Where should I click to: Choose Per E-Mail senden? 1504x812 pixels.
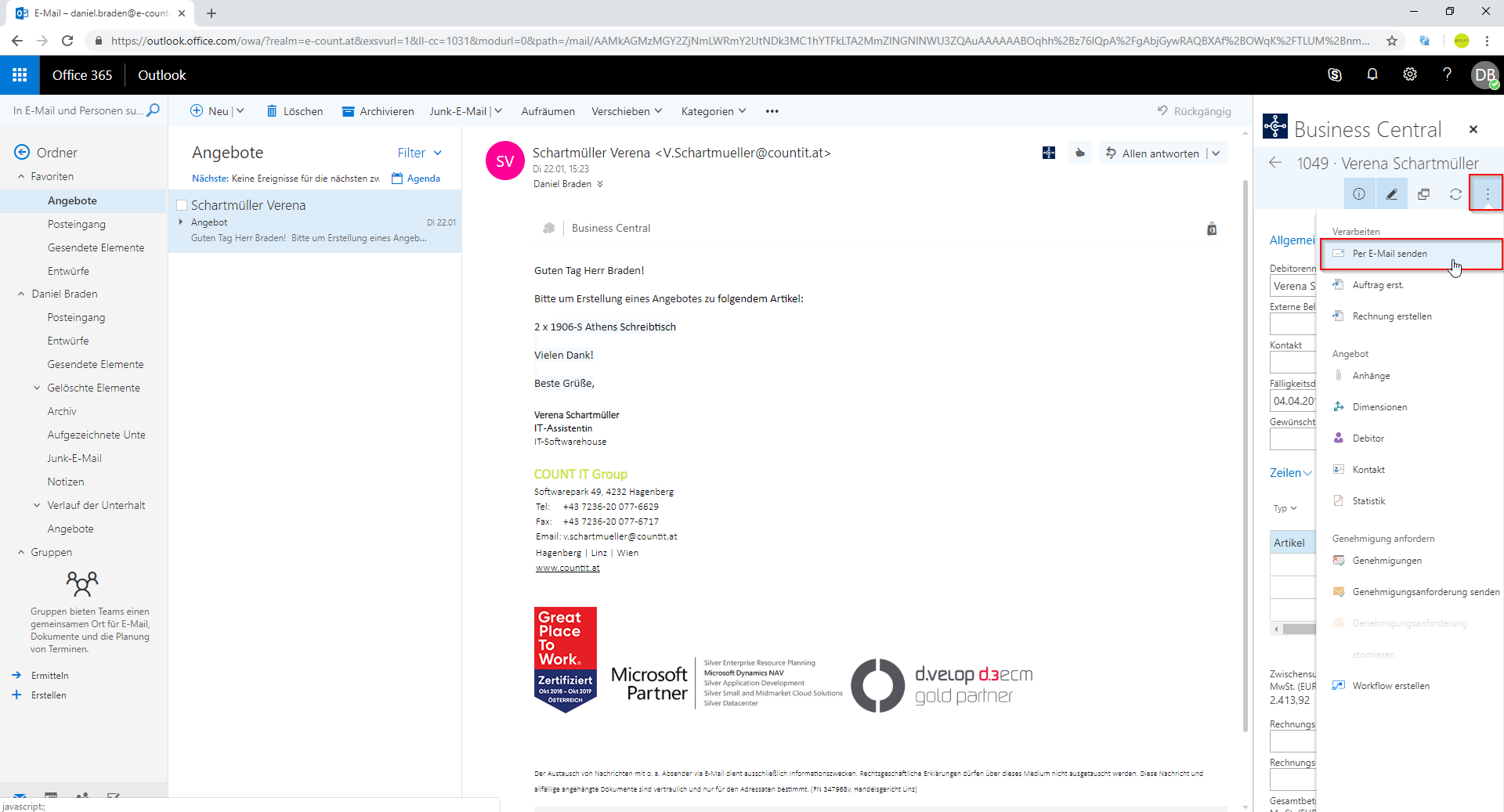[1412, 254]
